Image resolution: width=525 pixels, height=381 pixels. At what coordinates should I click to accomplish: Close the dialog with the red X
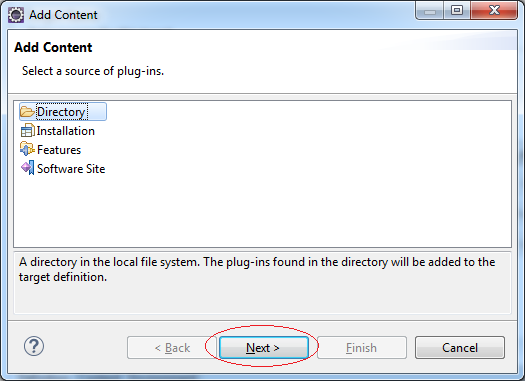494,11
